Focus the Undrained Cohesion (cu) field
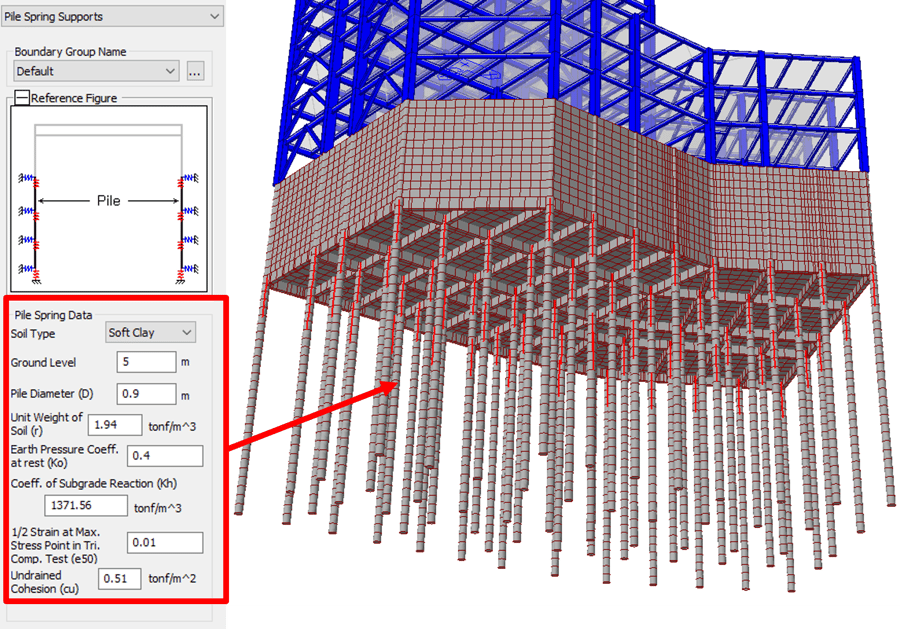The width and height of the screenshot is (900, 629). click(x=119, y=578)
